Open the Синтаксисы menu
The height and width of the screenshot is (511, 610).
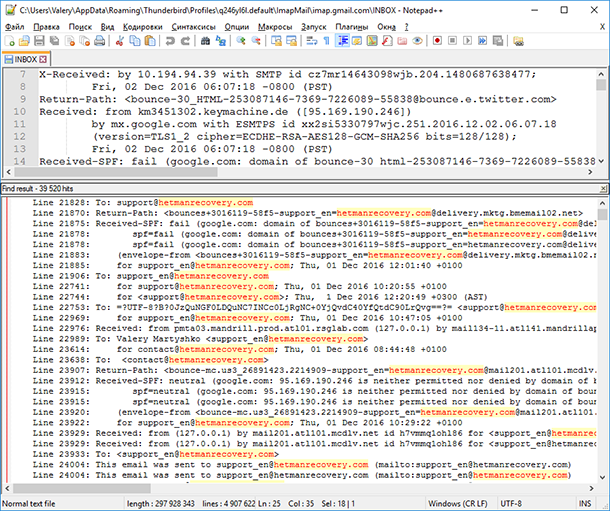[193, 27]
